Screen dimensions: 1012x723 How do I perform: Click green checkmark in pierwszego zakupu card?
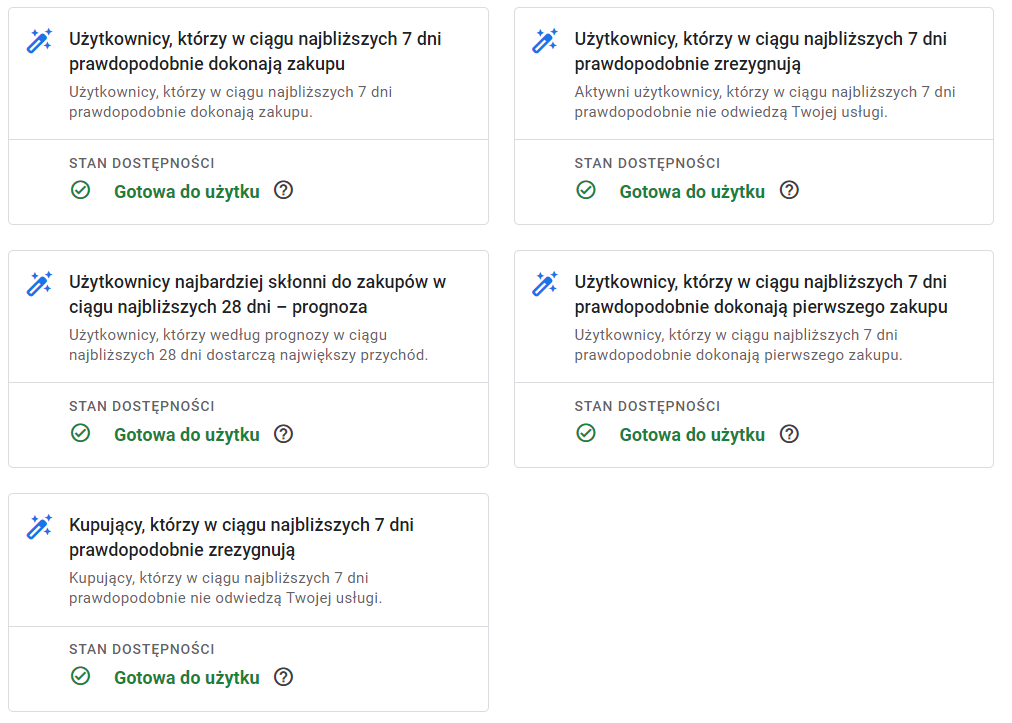click(x=586, y=433)
